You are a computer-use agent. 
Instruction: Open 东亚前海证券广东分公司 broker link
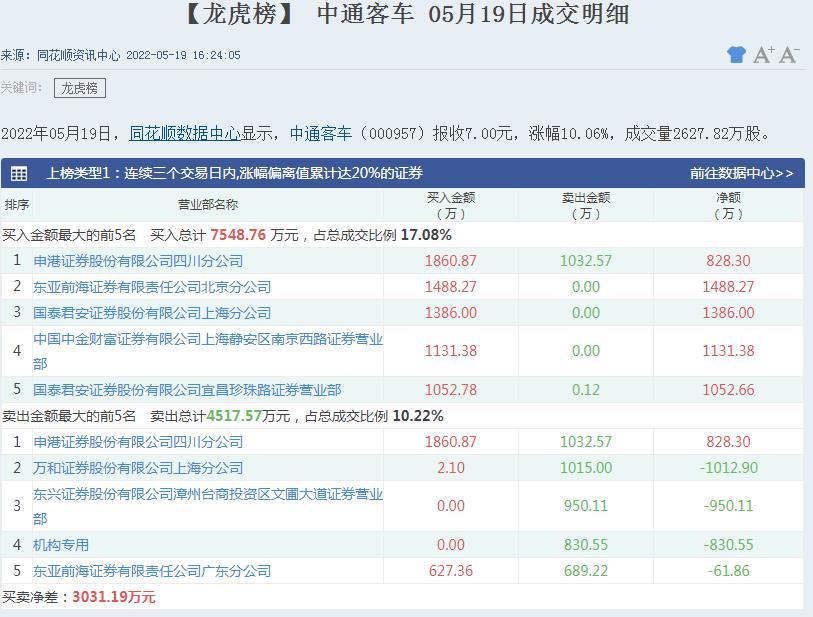pyautogui.click(x=152, y=571)
